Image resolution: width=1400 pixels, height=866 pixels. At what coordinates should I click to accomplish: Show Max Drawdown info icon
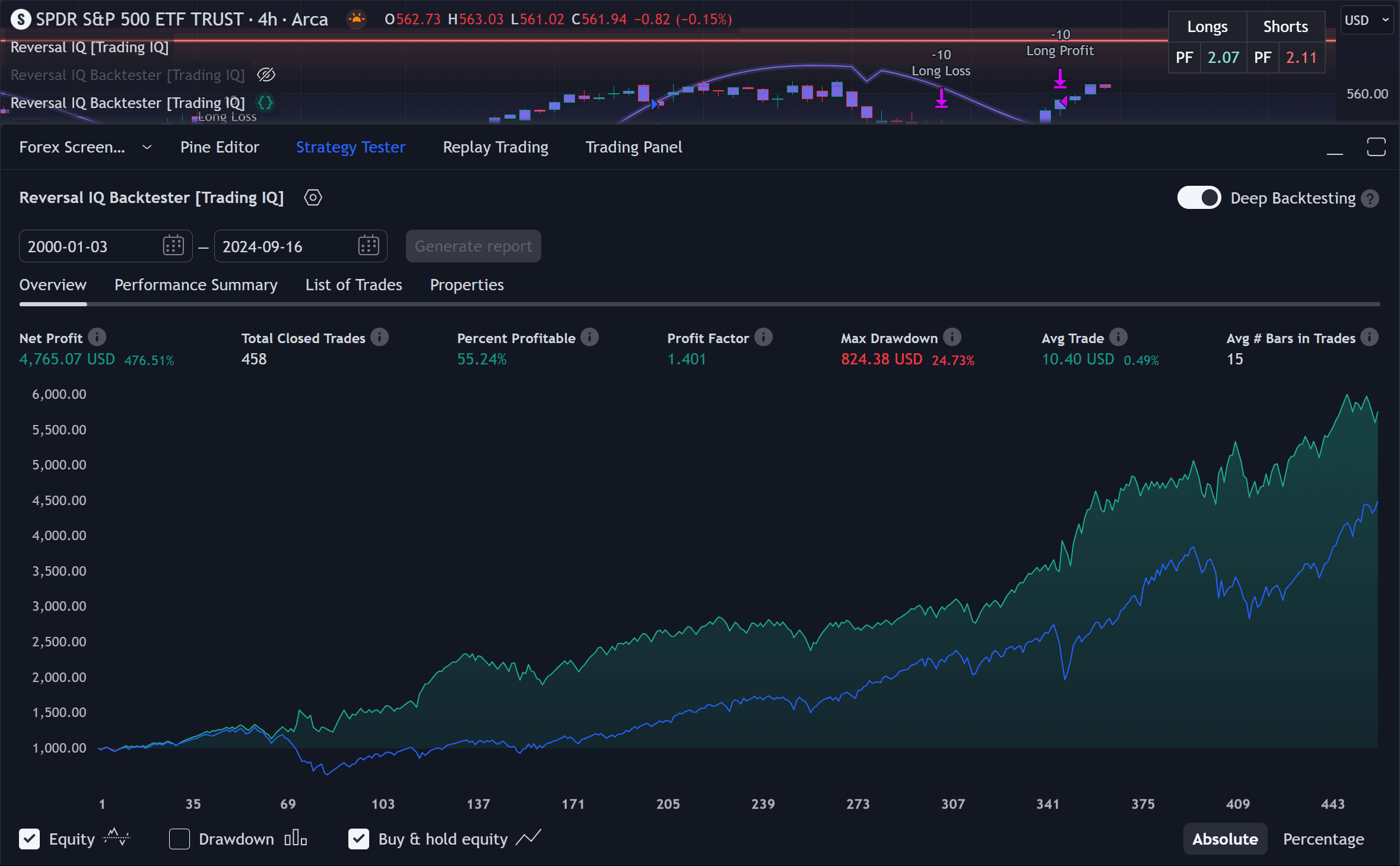pos(953,337)
